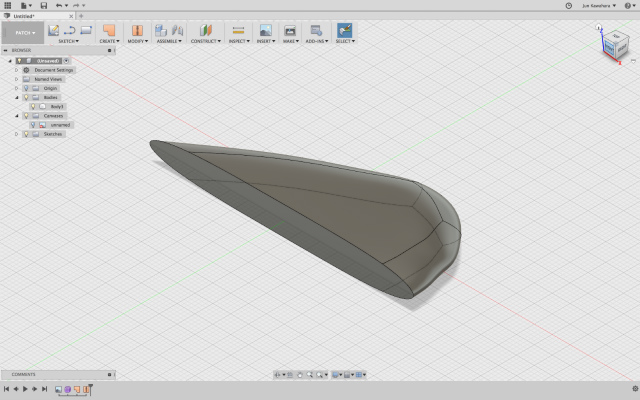Viewport: 640px width, 400px height.
Task: Open the PATCH workspace dropdown
Action: (x=23, y=33)
